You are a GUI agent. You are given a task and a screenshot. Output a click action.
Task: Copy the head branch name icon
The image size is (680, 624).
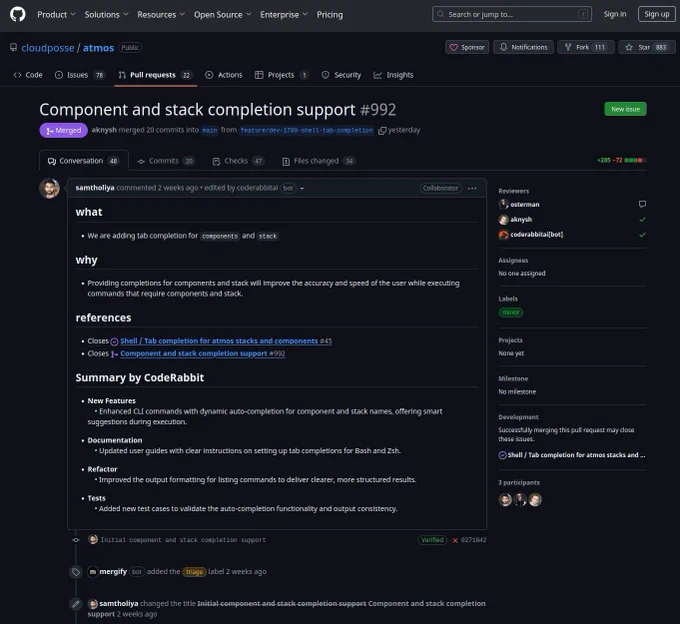click(382, 131)
